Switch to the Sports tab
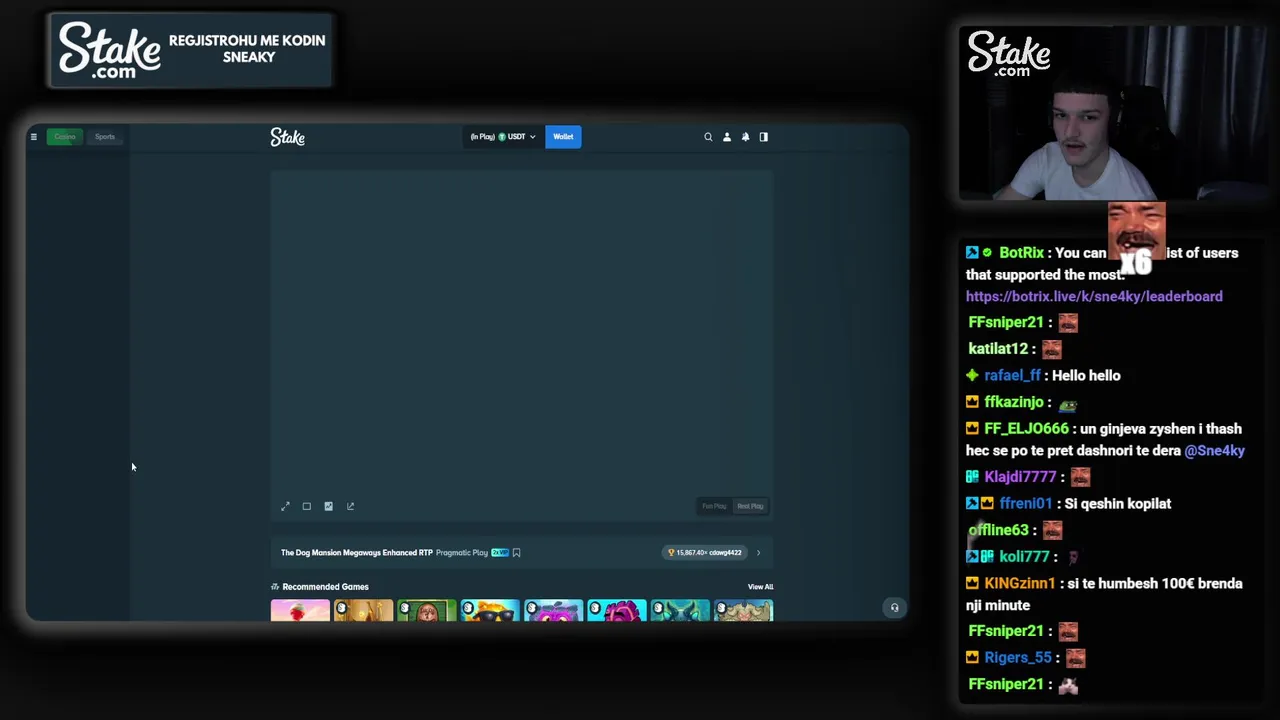The height and width of the screenshot is (720, 1280). click(105, 137)
